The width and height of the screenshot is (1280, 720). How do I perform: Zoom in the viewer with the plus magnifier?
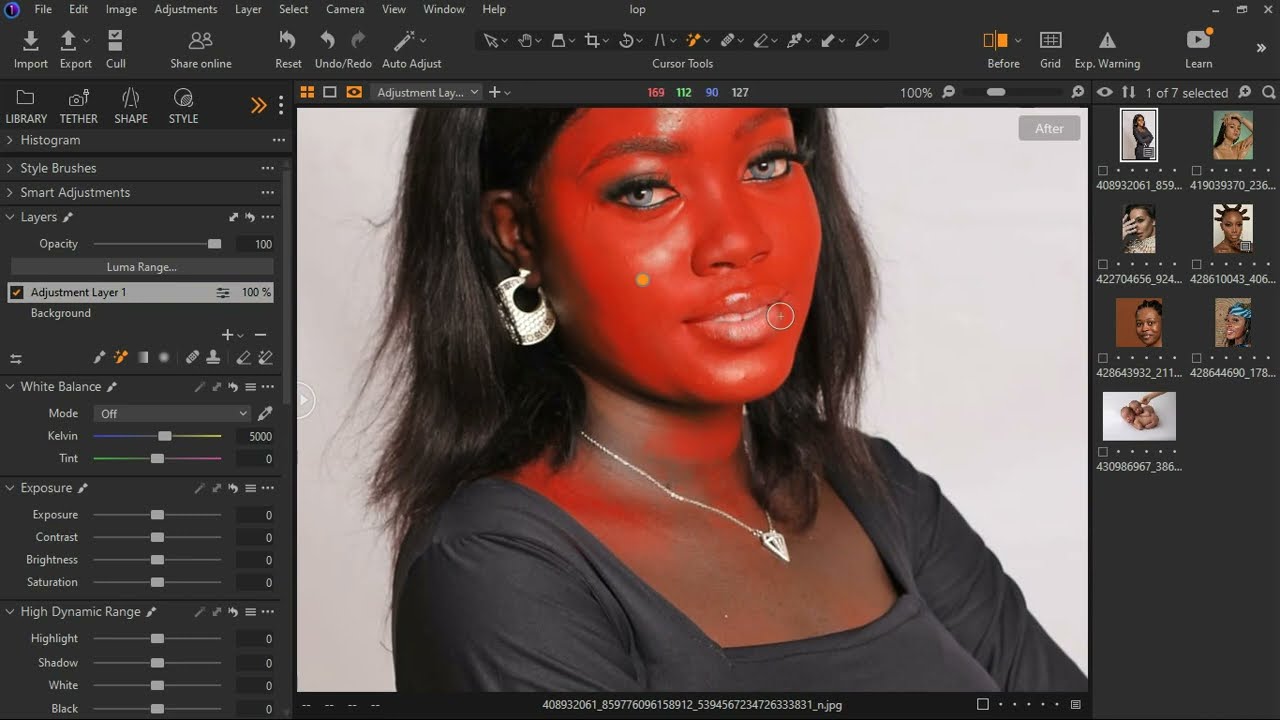1077,92
